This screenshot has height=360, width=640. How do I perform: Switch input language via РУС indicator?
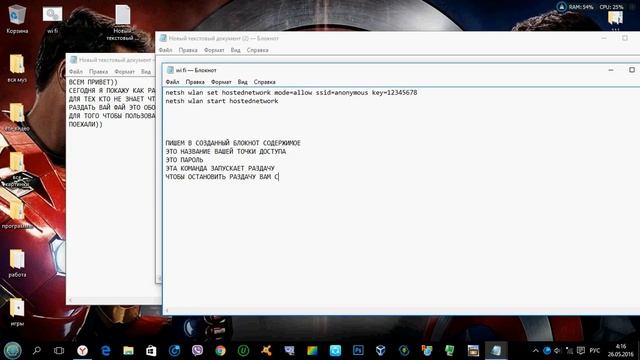click(x=595, y=351)
